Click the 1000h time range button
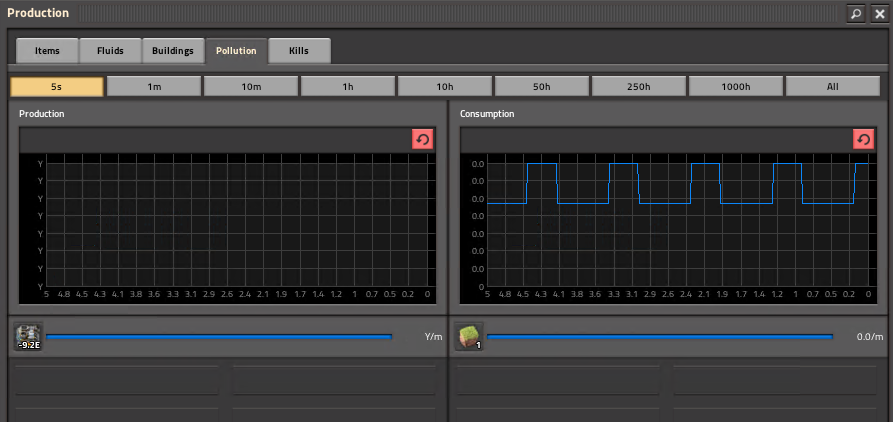This screenshot has width=893, height=422. click(736, 87)
